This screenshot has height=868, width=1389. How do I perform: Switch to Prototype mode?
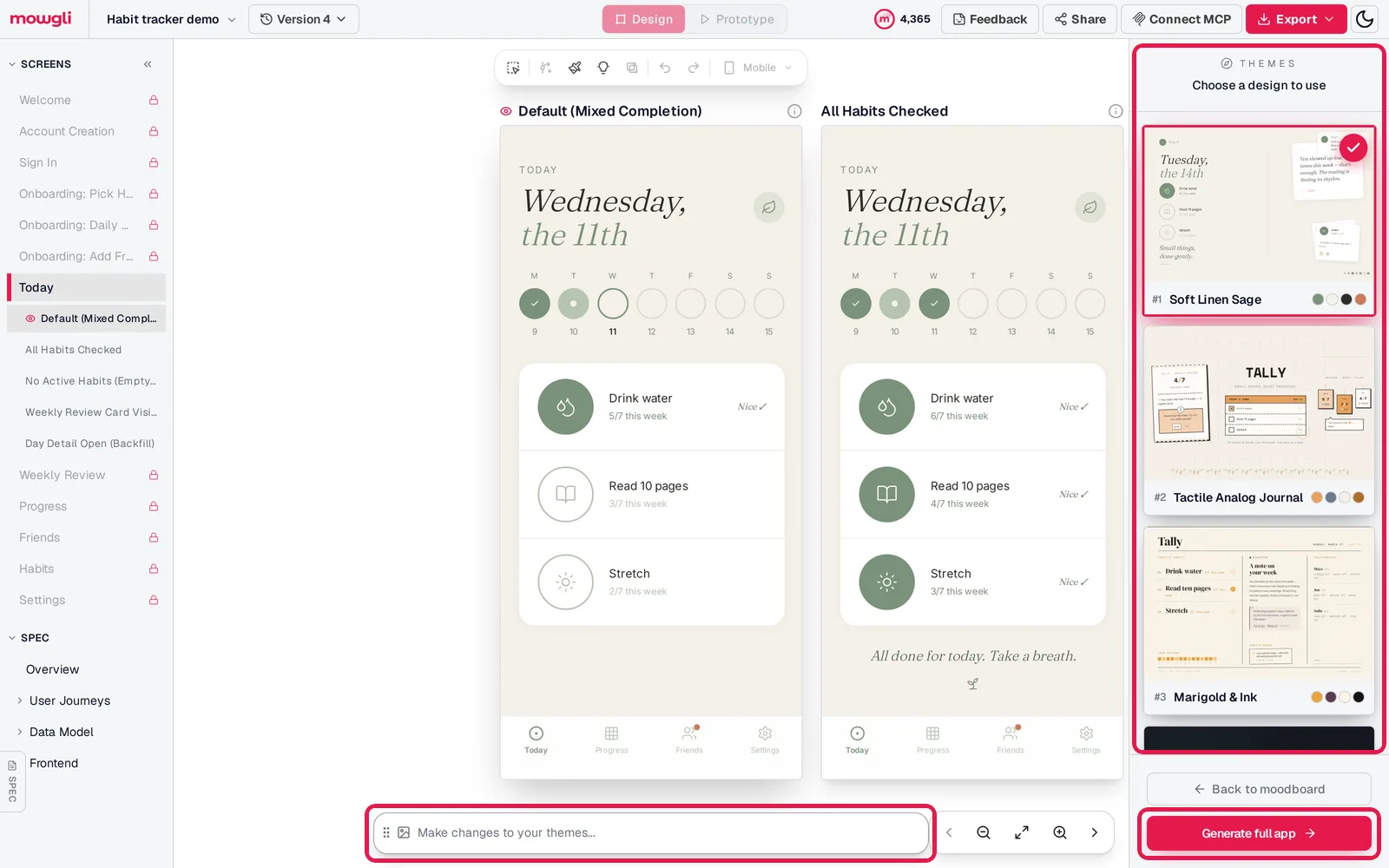[x=736, y=19]
